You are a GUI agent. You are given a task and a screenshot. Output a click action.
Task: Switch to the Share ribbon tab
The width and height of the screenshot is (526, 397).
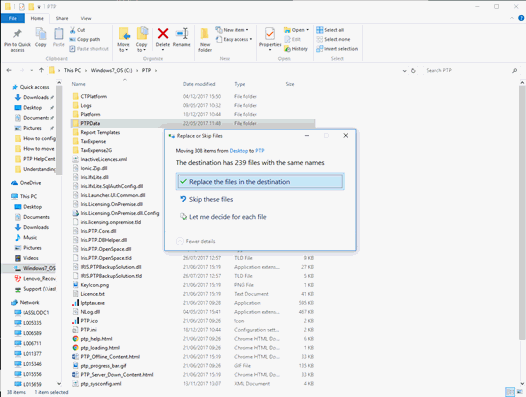click(x=62, y=18)
